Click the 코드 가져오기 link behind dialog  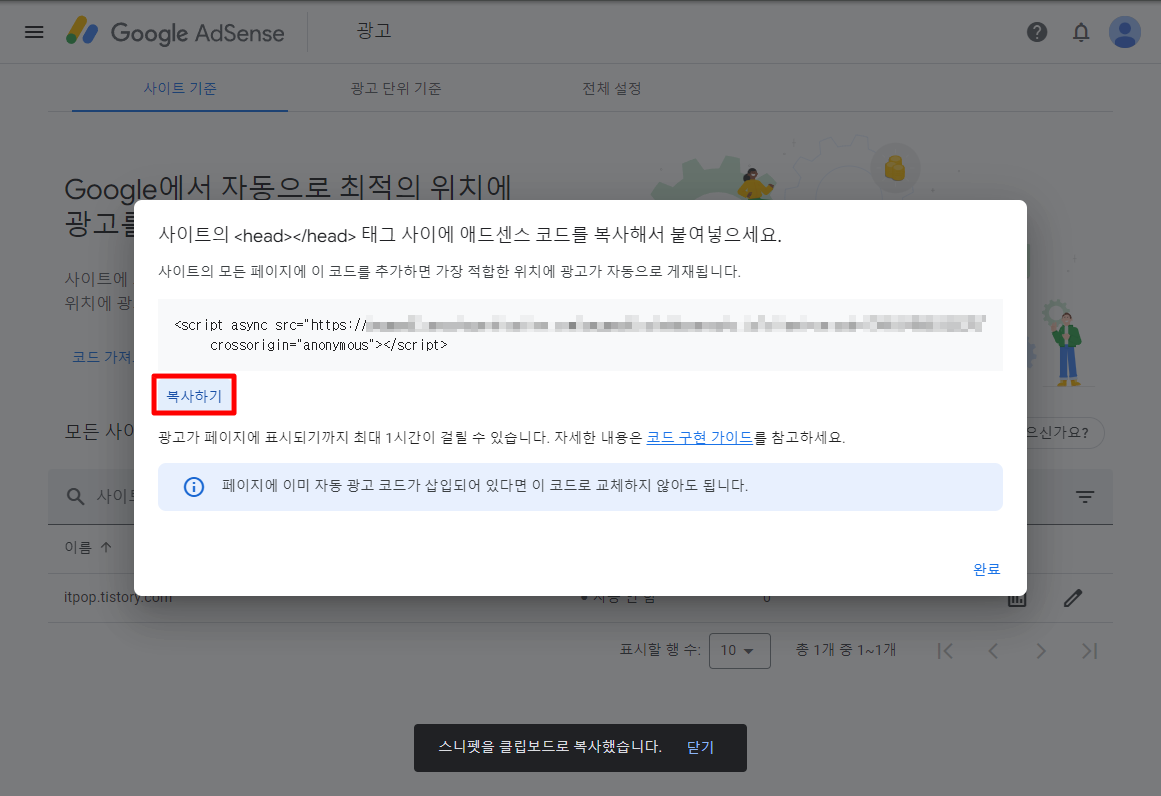(x=102, y=357)
